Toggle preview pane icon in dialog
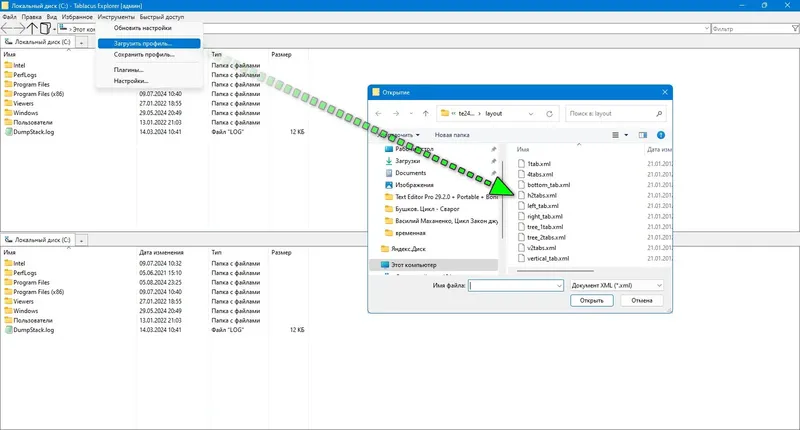800x430 pixels. [x=642, y=135]
